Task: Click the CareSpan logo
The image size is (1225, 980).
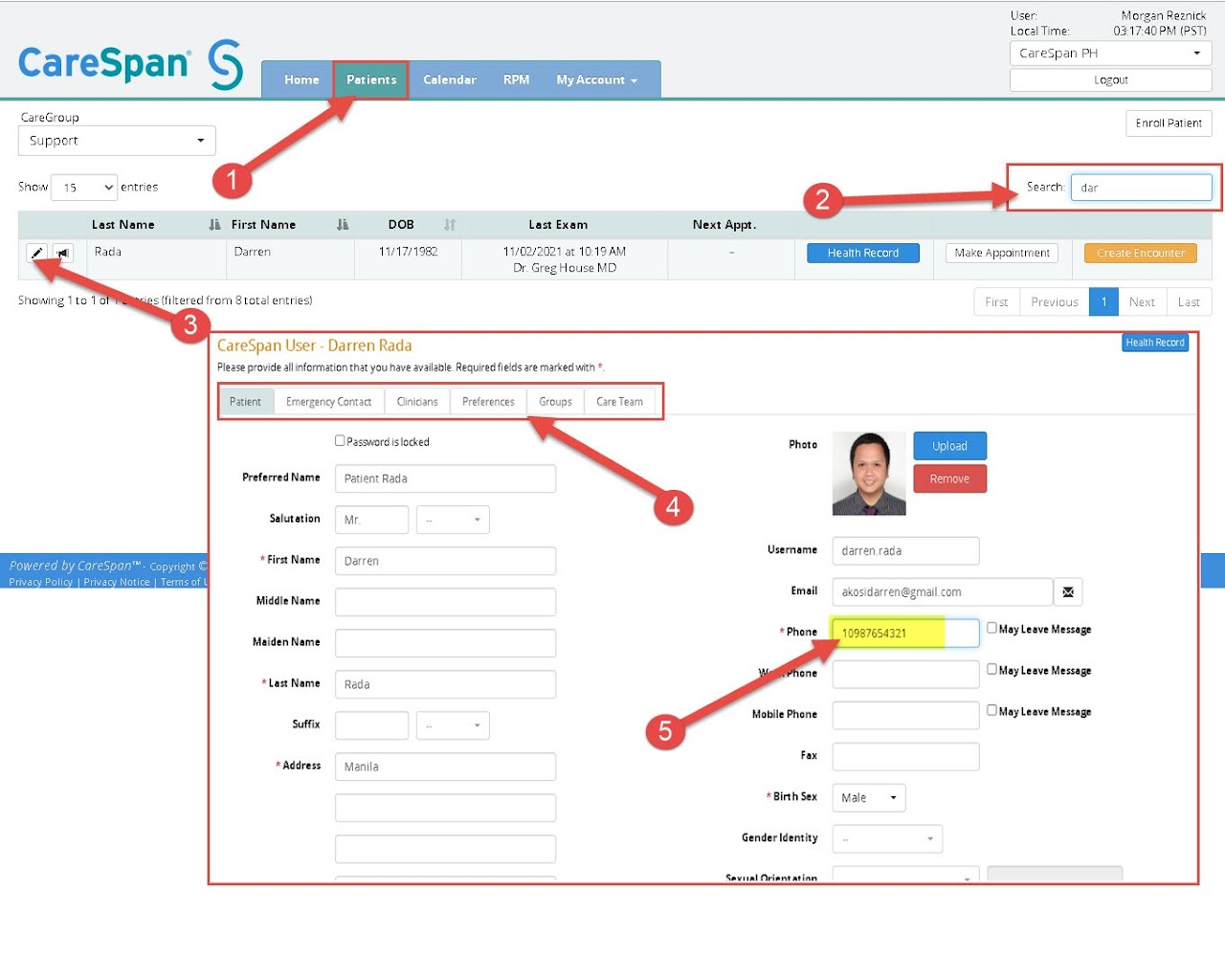Action: click(x=131, y=64)
